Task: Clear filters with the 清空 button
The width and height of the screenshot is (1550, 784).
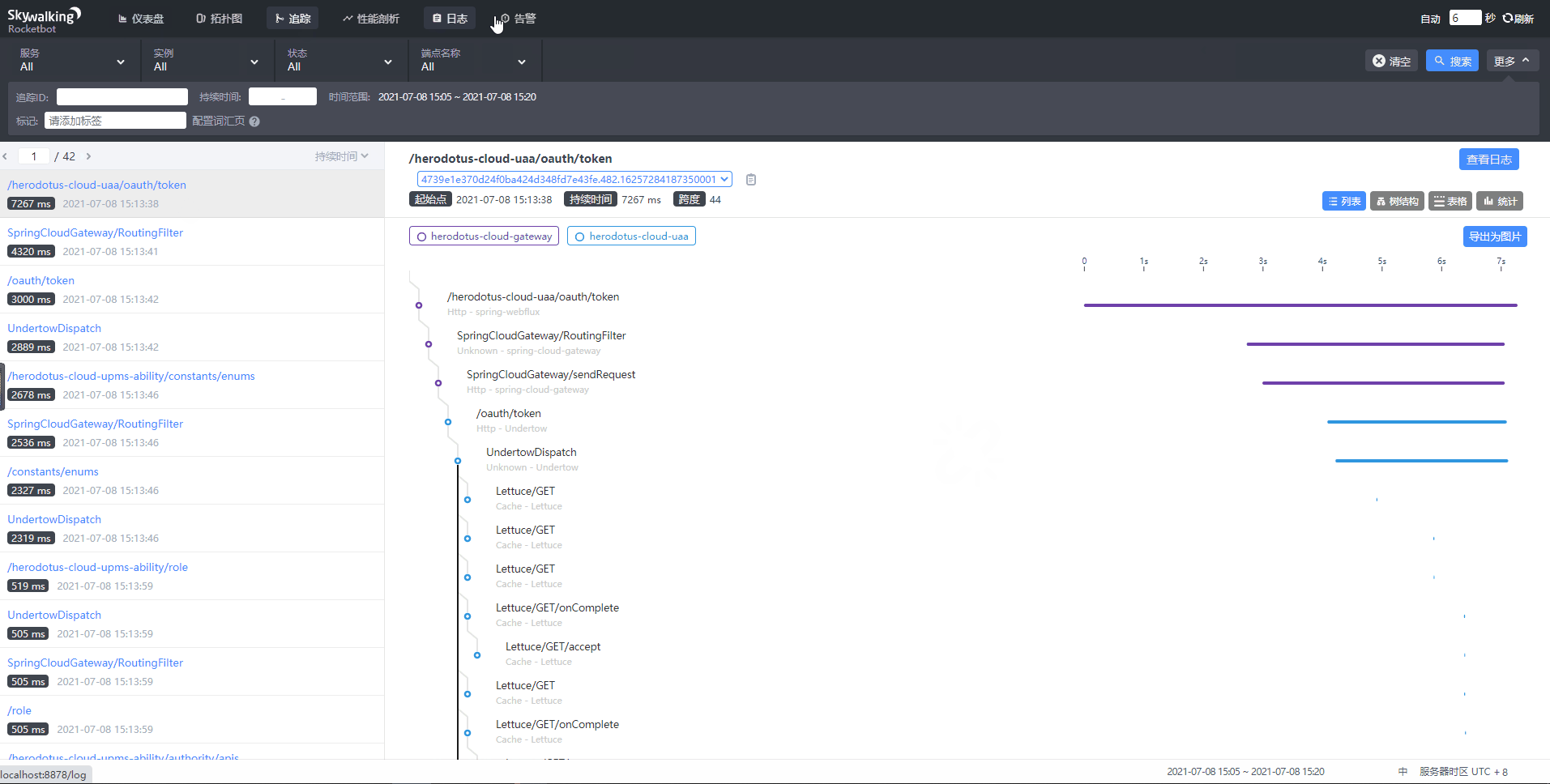Action: coord(1391,61)
